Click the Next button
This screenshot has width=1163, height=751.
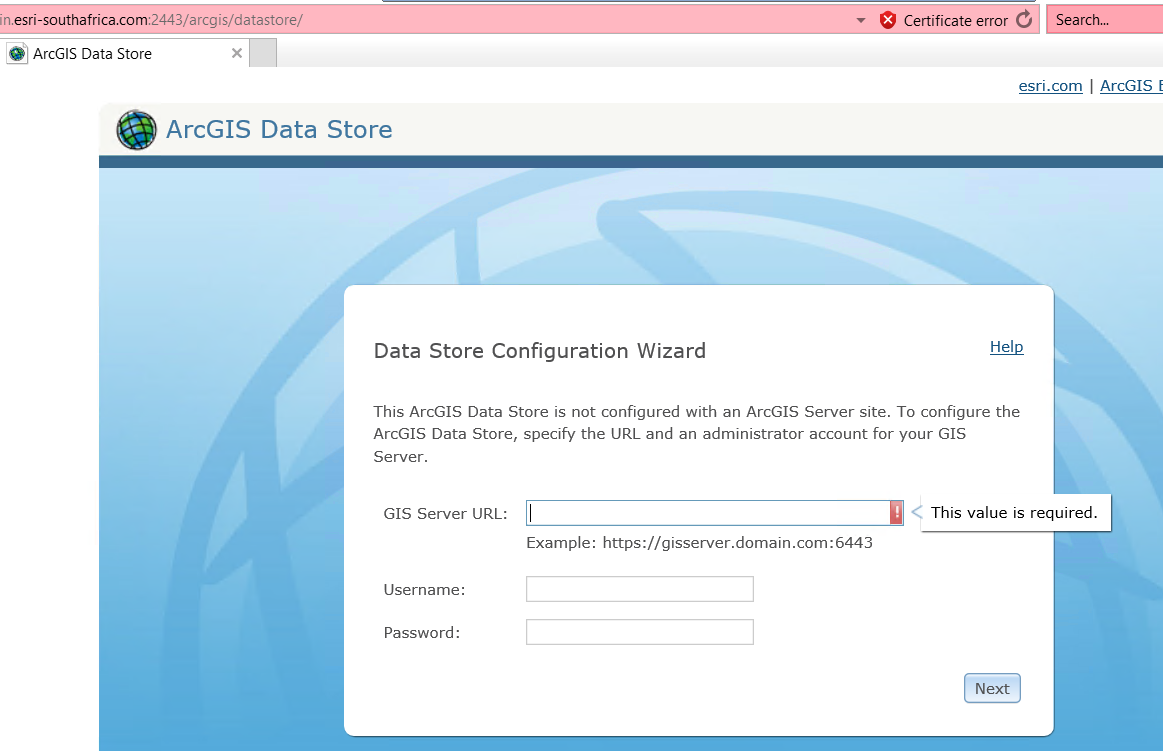[992, 688]
